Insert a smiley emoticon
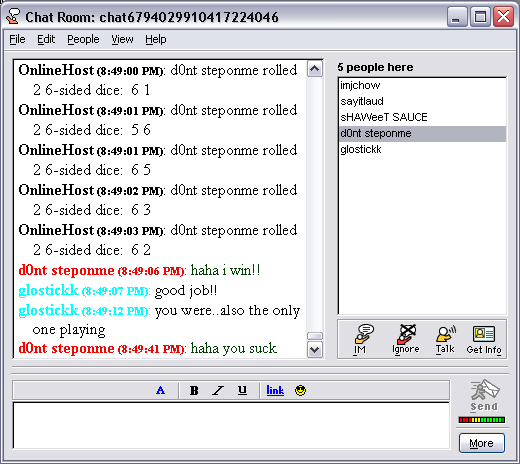The width and height of the screenshot is (520, 464). [300, 390]
